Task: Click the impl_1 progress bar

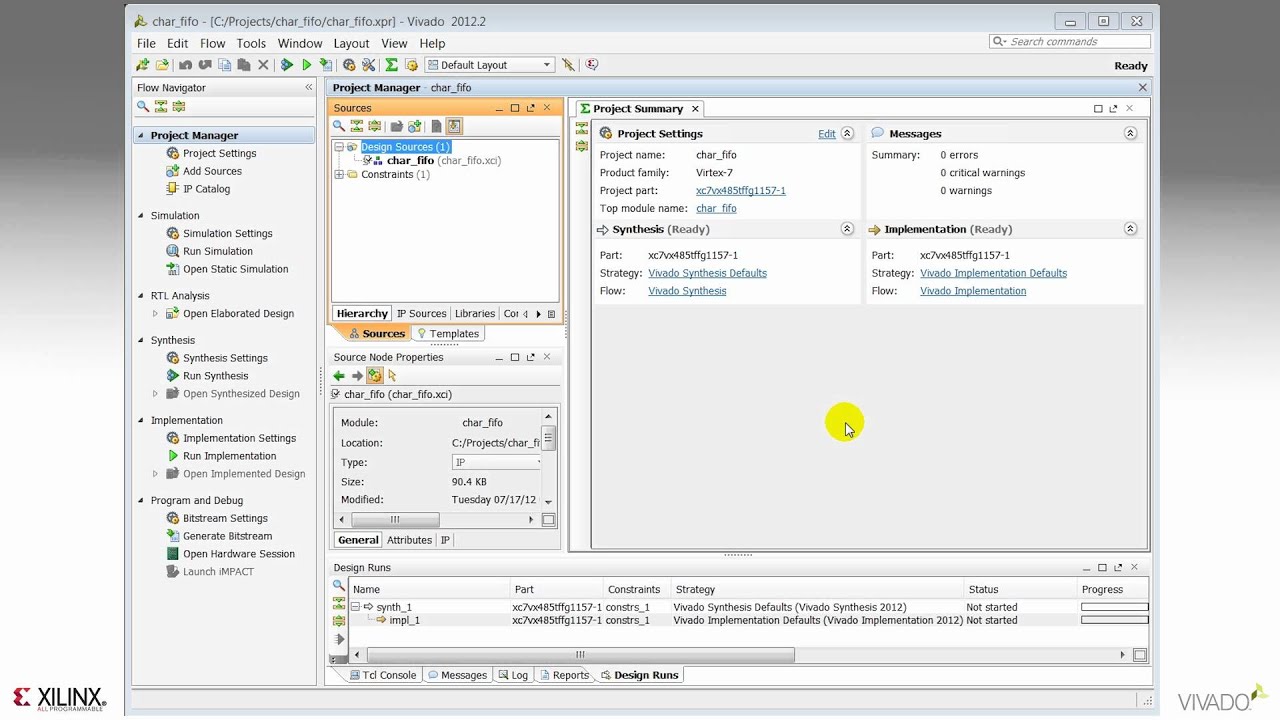Action: tap(1114, 620)
